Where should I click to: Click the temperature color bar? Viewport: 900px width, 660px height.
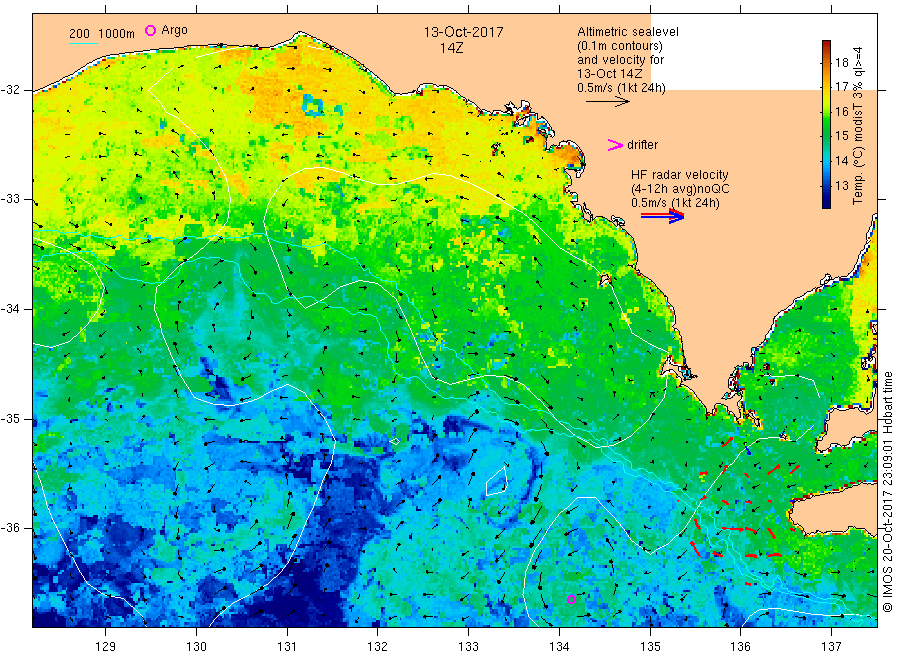coord(826,125)
